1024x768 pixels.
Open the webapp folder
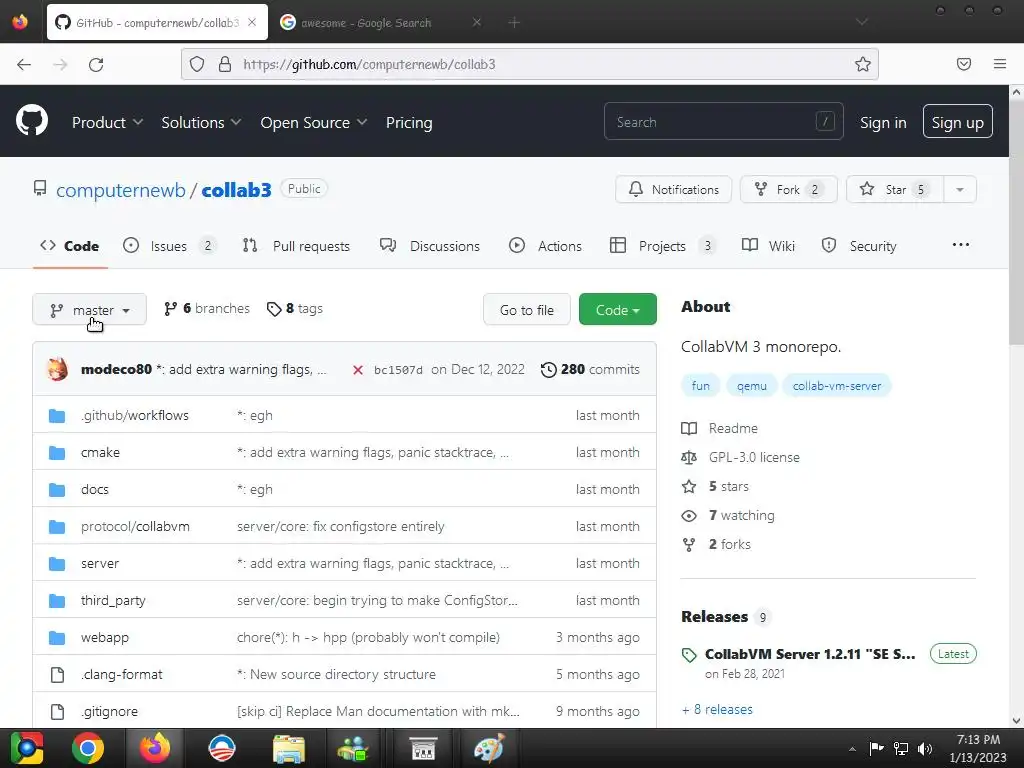coord(104,637)
